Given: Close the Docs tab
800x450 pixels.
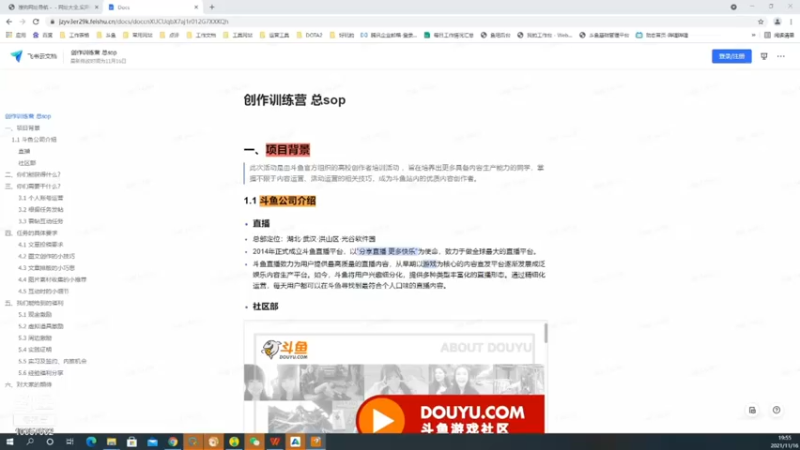Looking at the screenshot, I should coord(196,7).
